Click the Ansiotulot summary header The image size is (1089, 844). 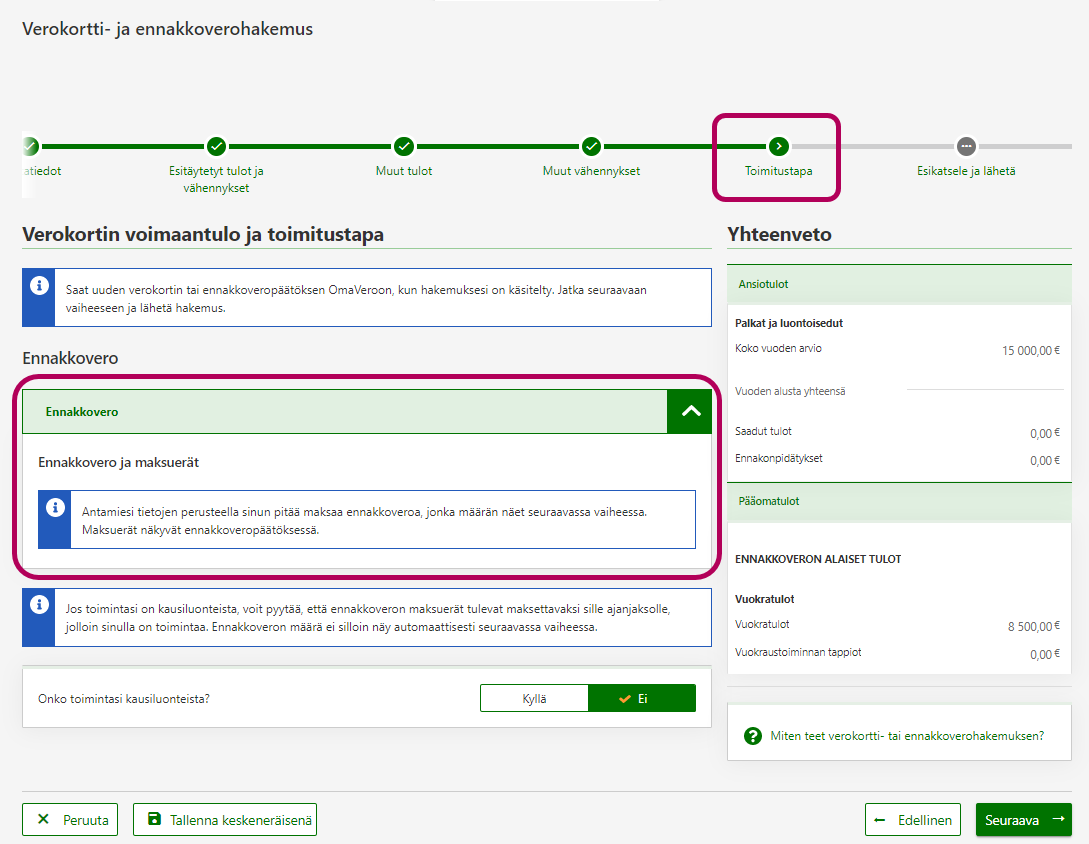coord(899,285)
